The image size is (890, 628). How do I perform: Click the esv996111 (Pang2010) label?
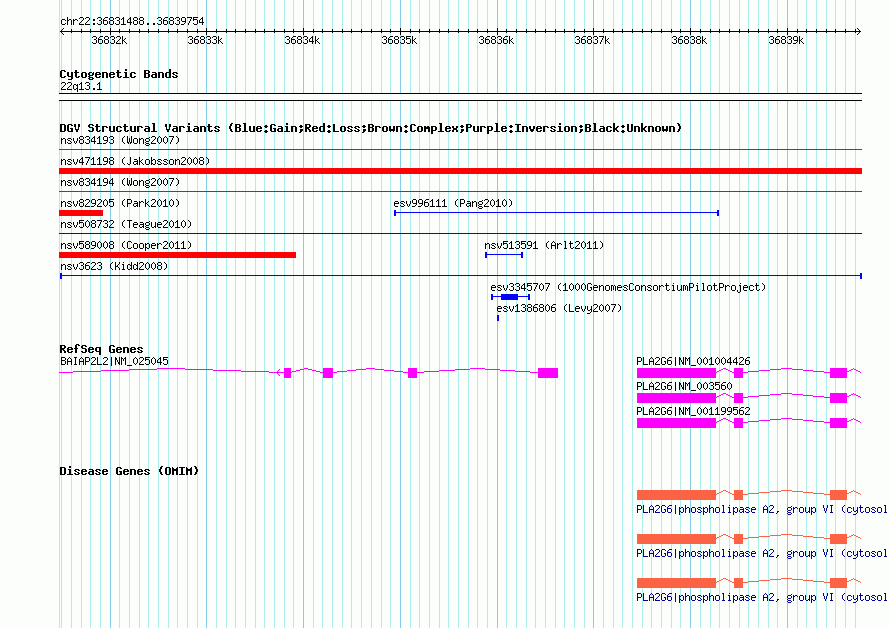point(453,203)
